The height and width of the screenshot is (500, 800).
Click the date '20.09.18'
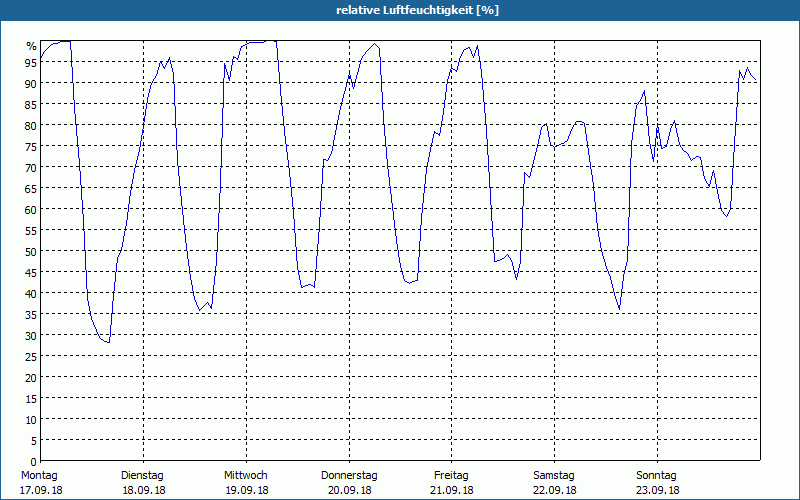[x=349, y=490]
